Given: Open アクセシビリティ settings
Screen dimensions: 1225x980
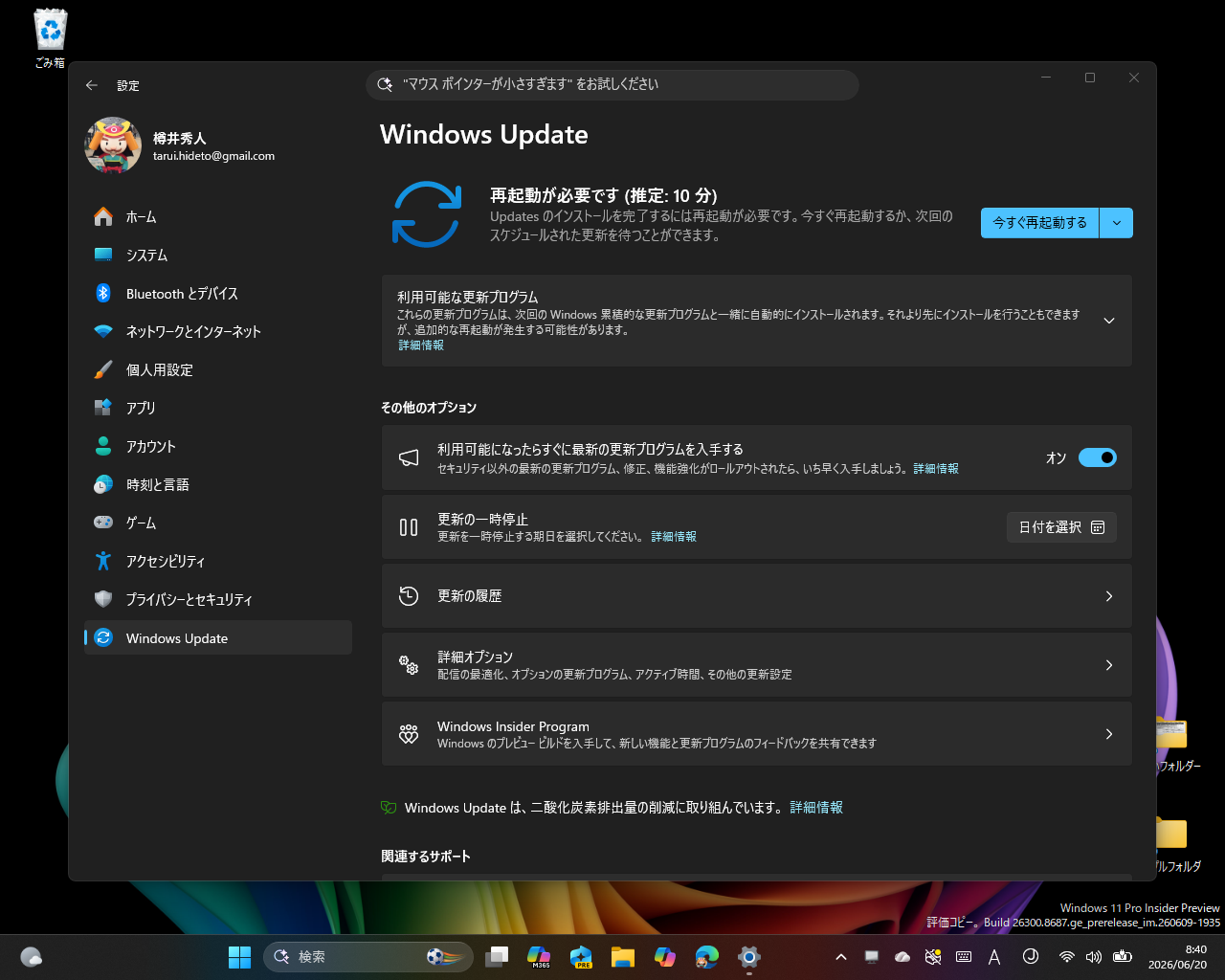Looking at the screenshot, I should [218, 562].
